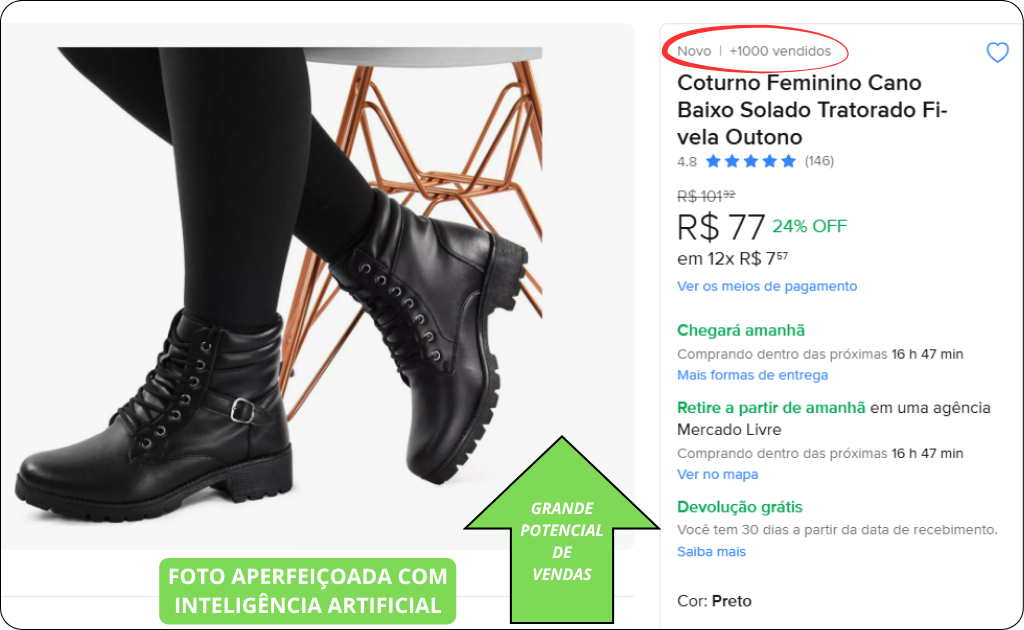The height and width of the screenshot is (630, 1024).
Task: Click the 'R$ 77' price
Action: click(720, 227)
